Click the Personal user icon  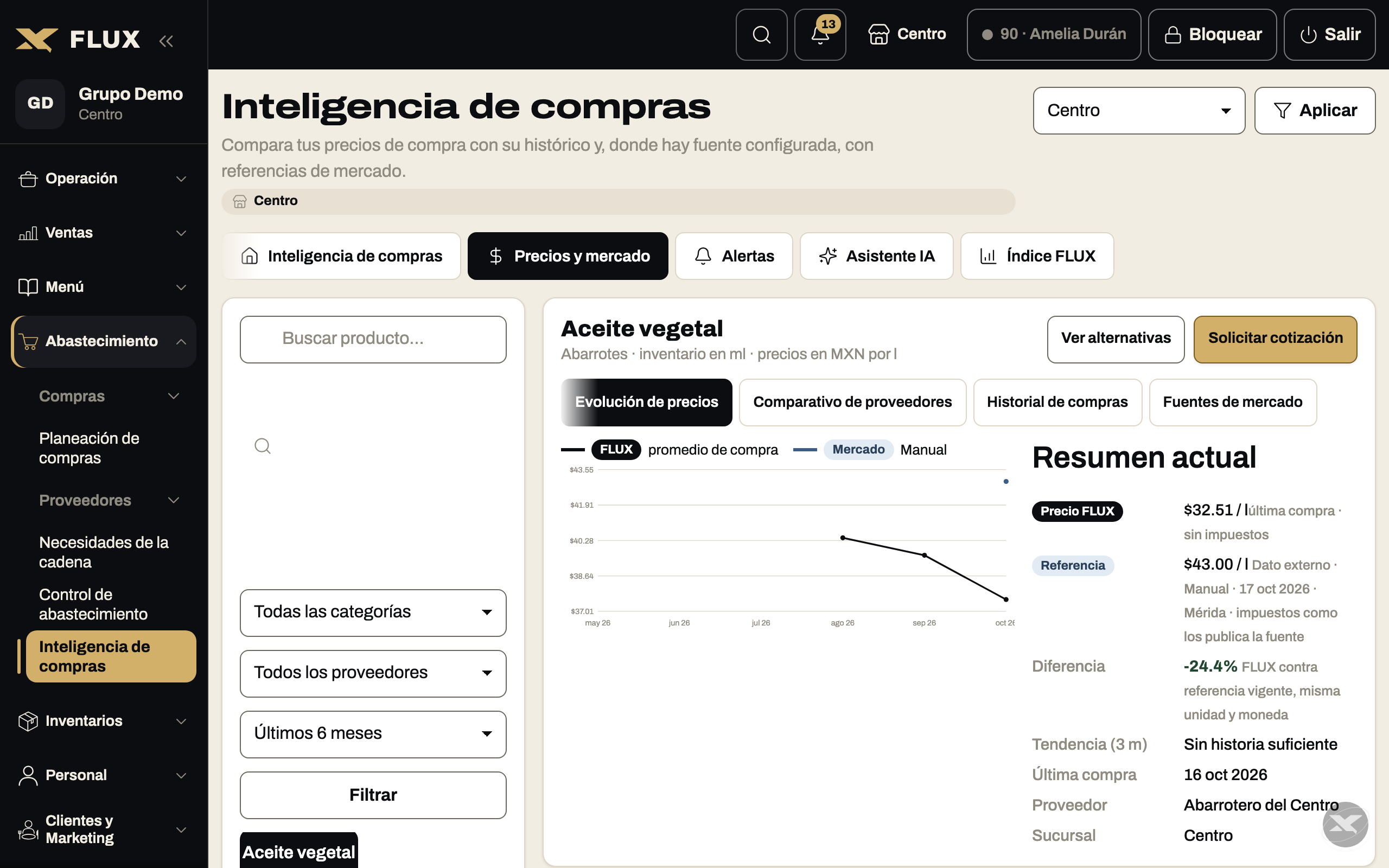[28, 776]
